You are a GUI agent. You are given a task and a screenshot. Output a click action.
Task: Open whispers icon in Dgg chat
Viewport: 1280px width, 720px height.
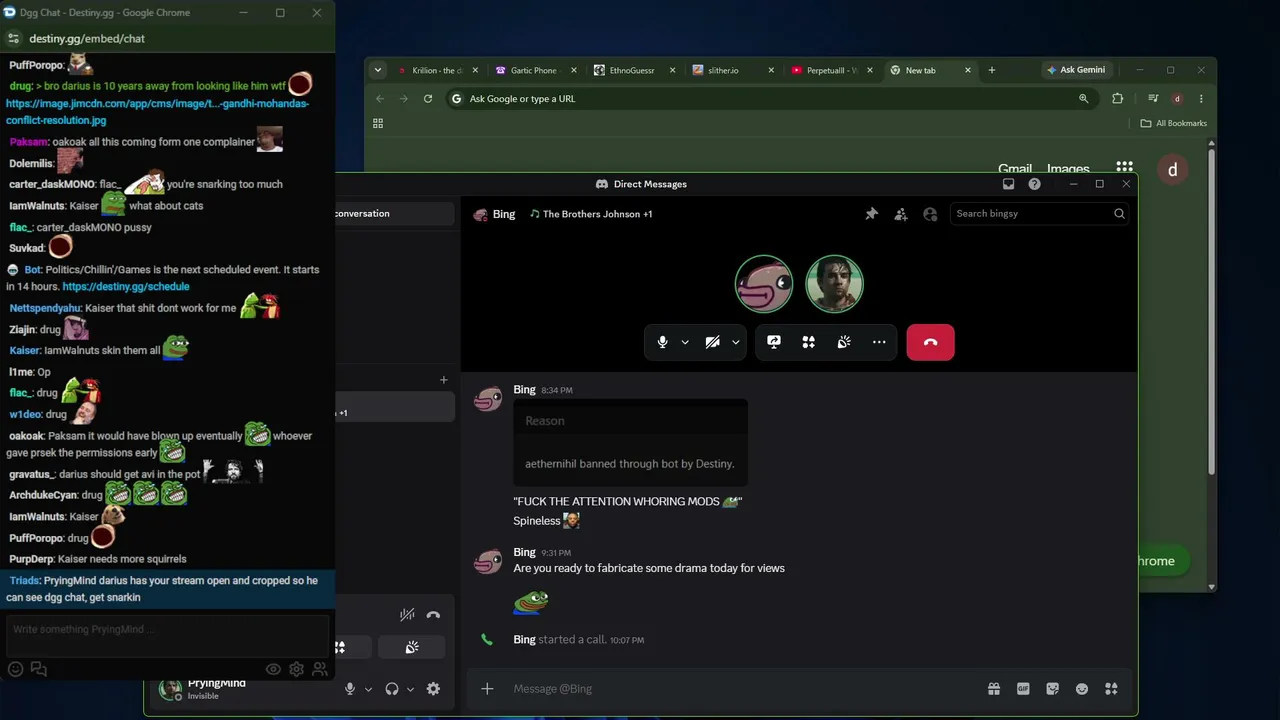[39, 670]
